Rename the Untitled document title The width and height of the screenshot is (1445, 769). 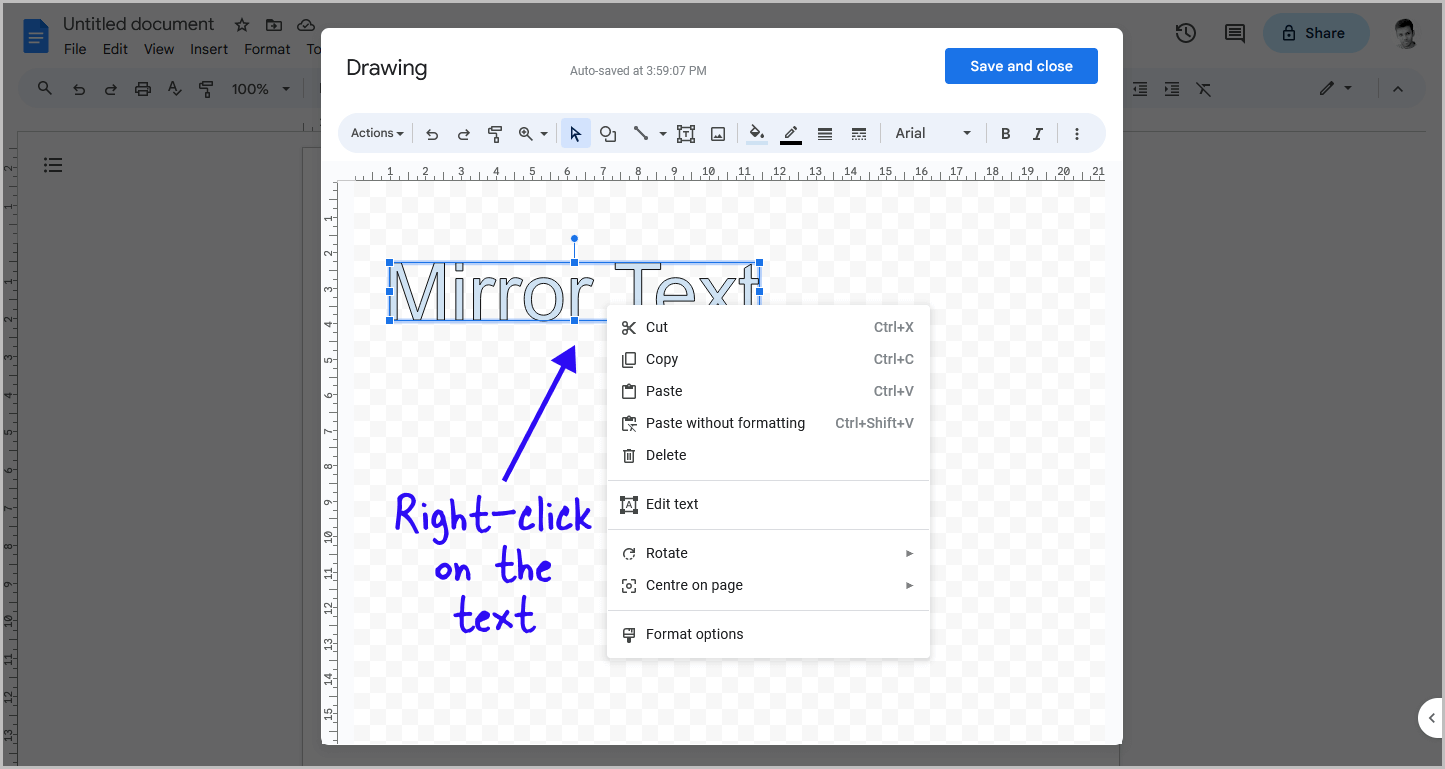(138, 24)
